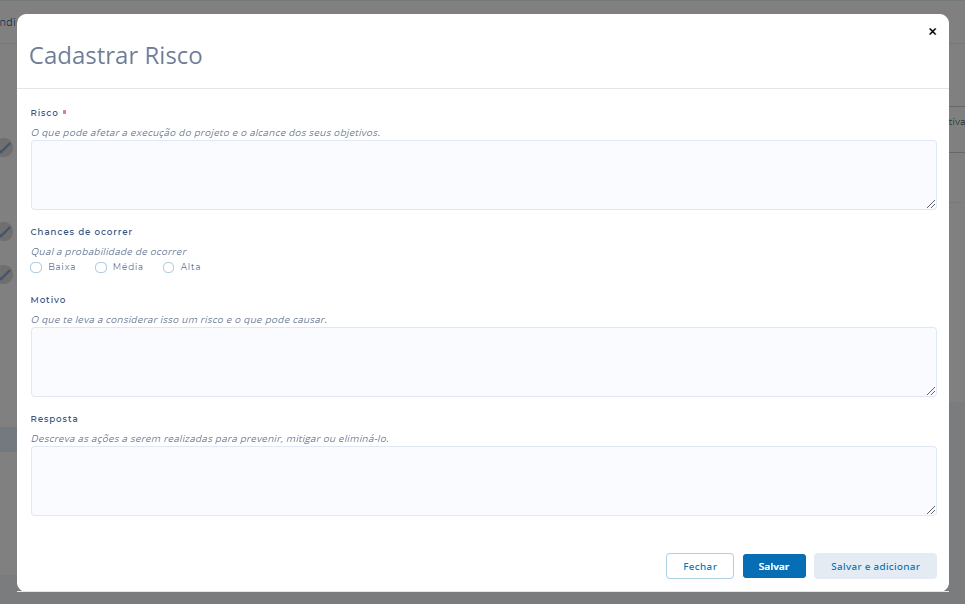Click the topmost edit pencil icon behind dialog
965x604 pixels.
(5, 148)
